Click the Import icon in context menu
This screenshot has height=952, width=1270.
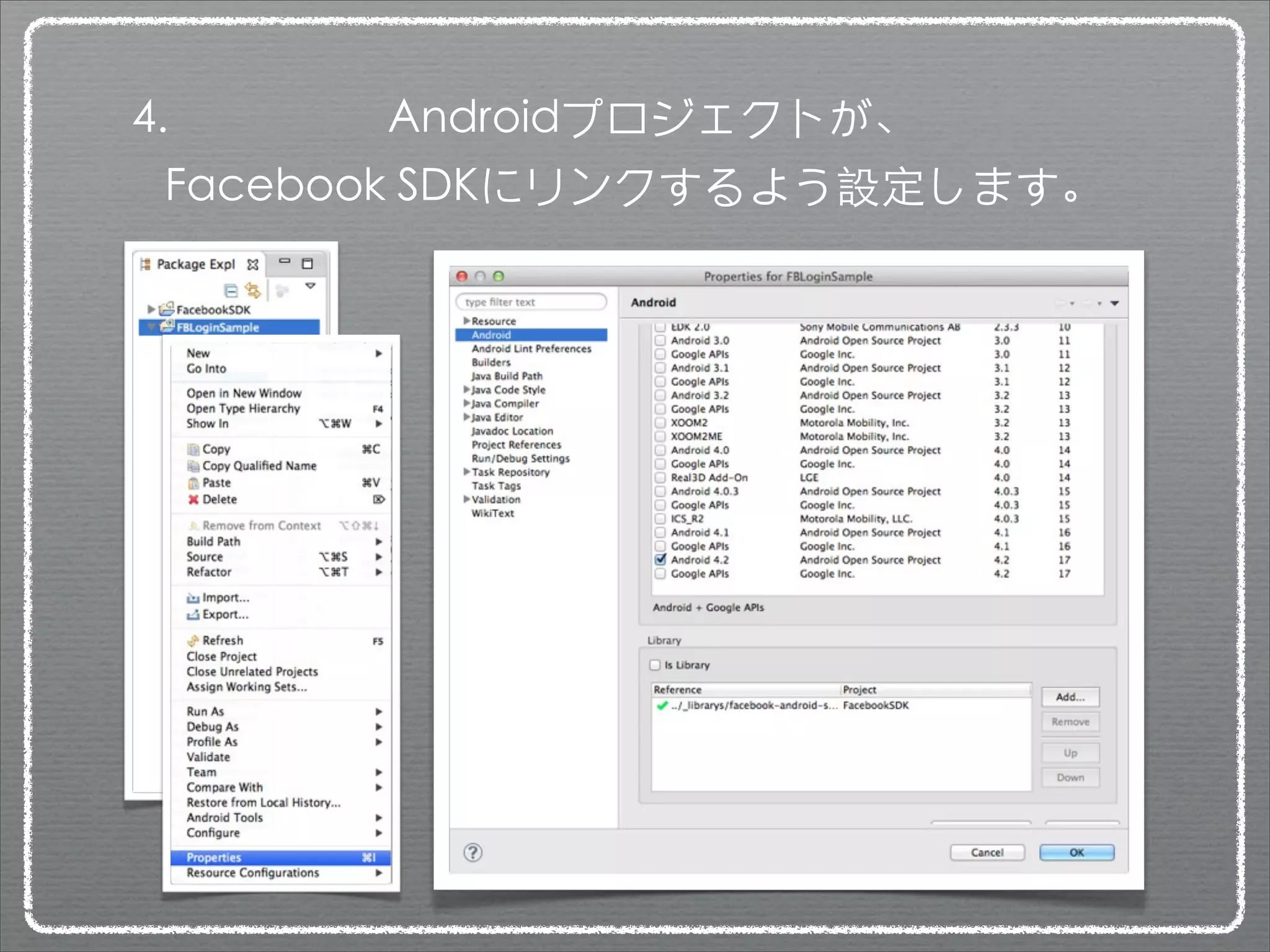pyautogui.click(x=193, y=598)
